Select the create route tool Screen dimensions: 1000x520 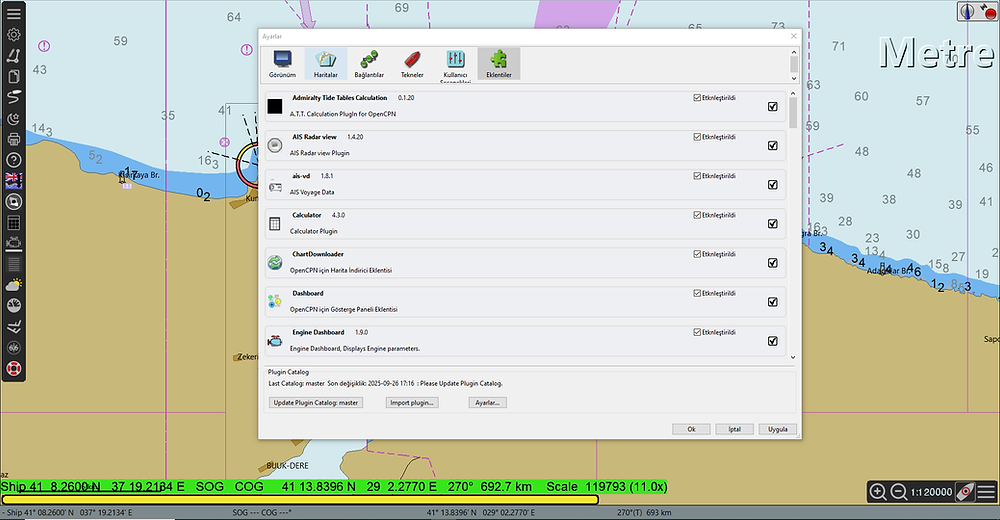point(13,56)
